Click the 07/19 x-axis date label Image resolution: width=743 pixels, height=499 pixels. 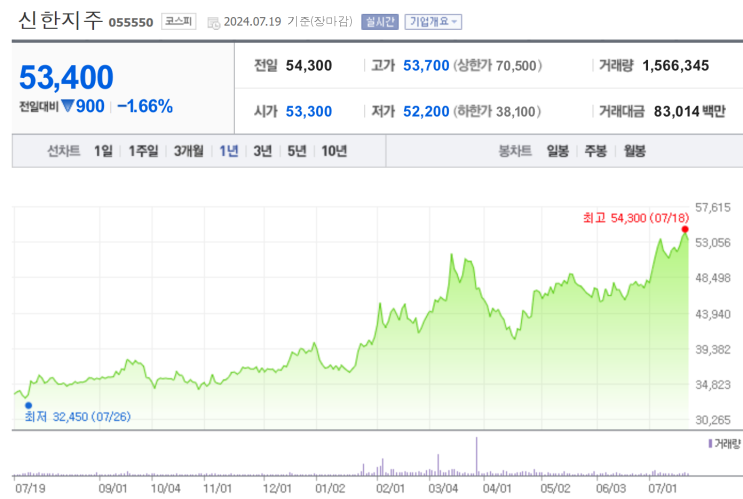[x=30, y=489]
